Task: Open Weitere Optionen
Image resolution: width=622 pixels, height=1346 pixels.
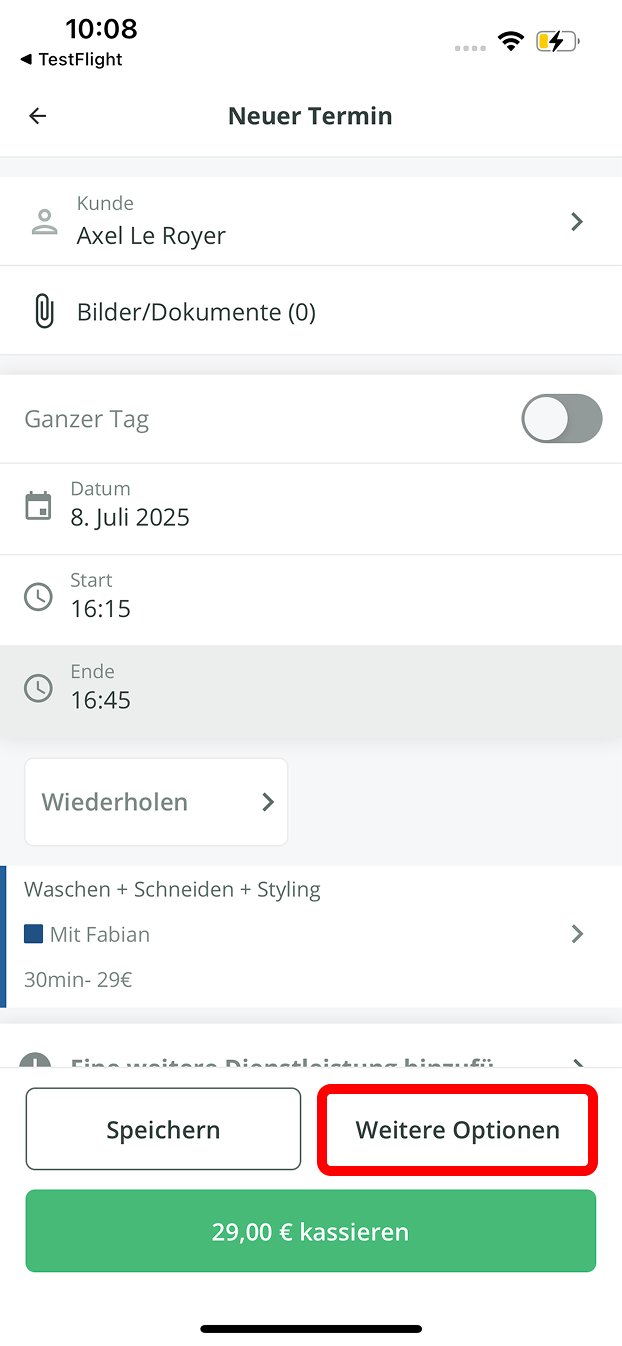Action: pyautogui.click(x=458, y=1130)
